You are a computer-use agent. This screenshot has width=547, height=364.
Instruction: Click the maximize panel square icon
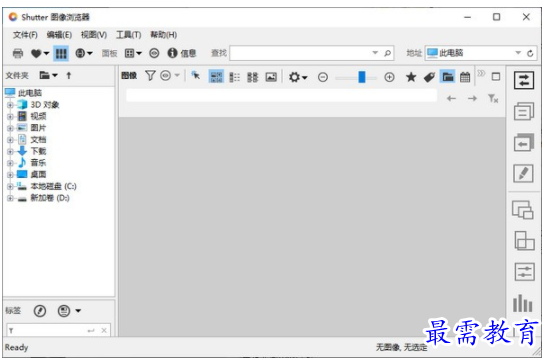(496, 76)
